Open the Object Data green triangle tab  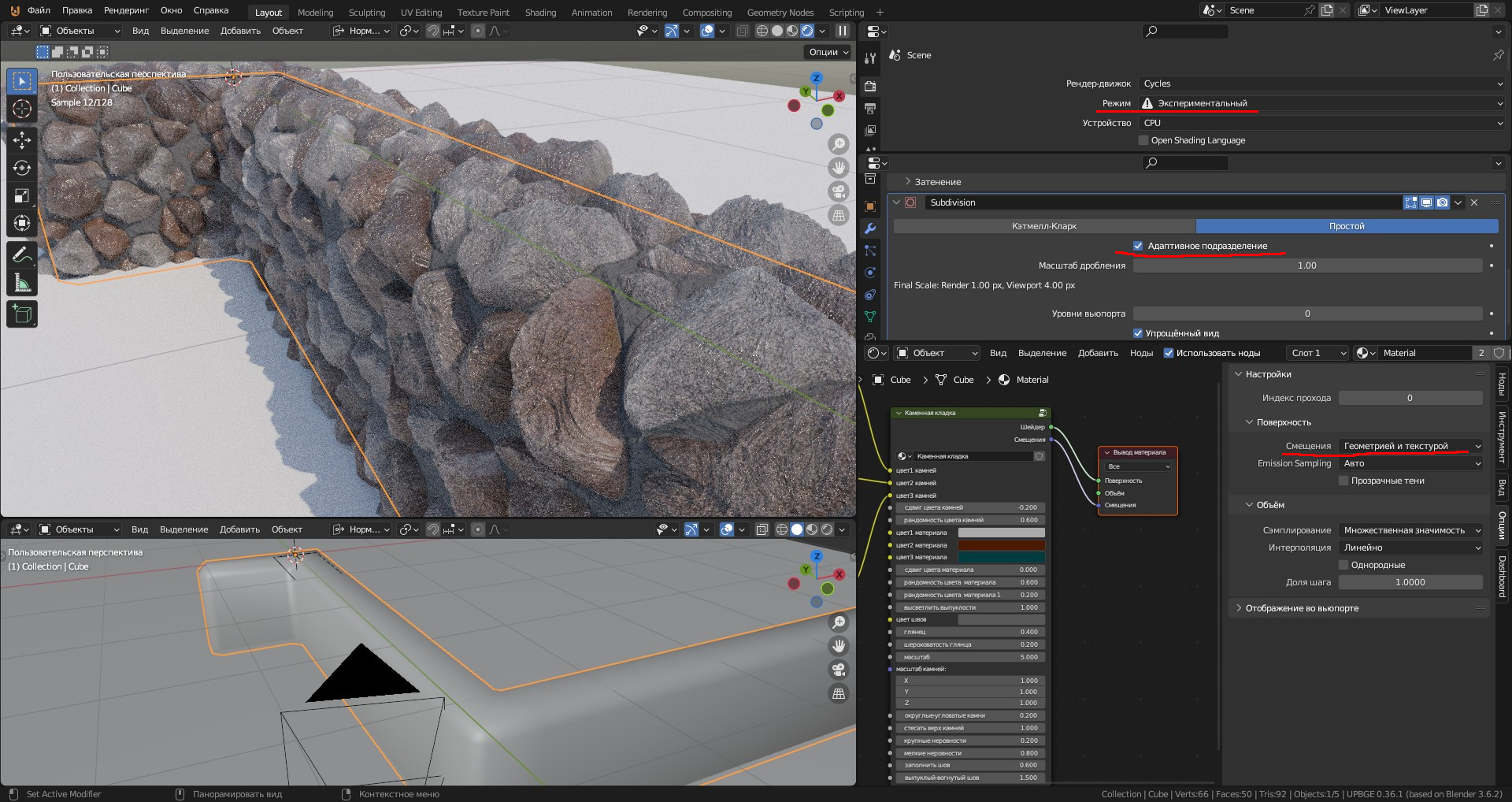[870, 317]
